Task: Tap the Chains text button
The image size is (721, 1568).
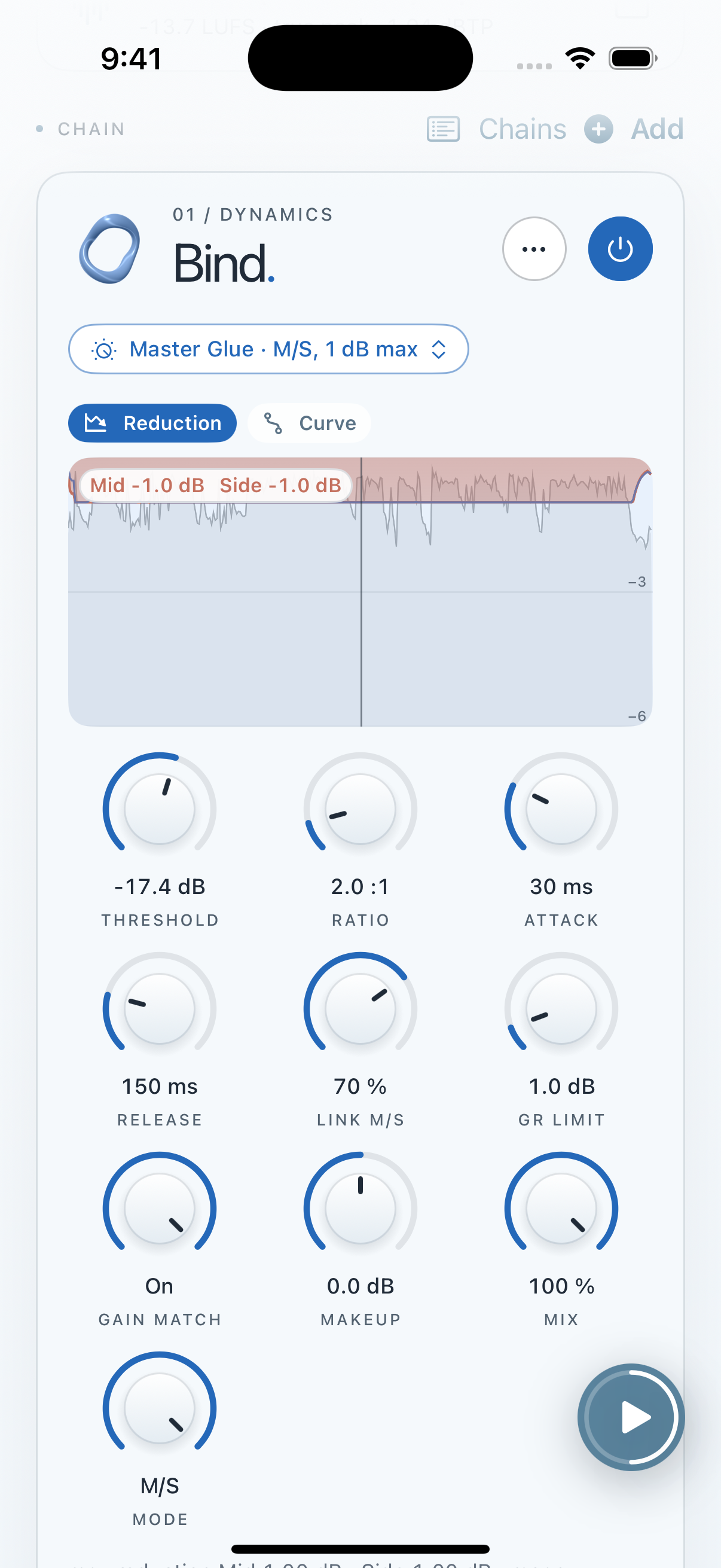Action: click(523, 129)
